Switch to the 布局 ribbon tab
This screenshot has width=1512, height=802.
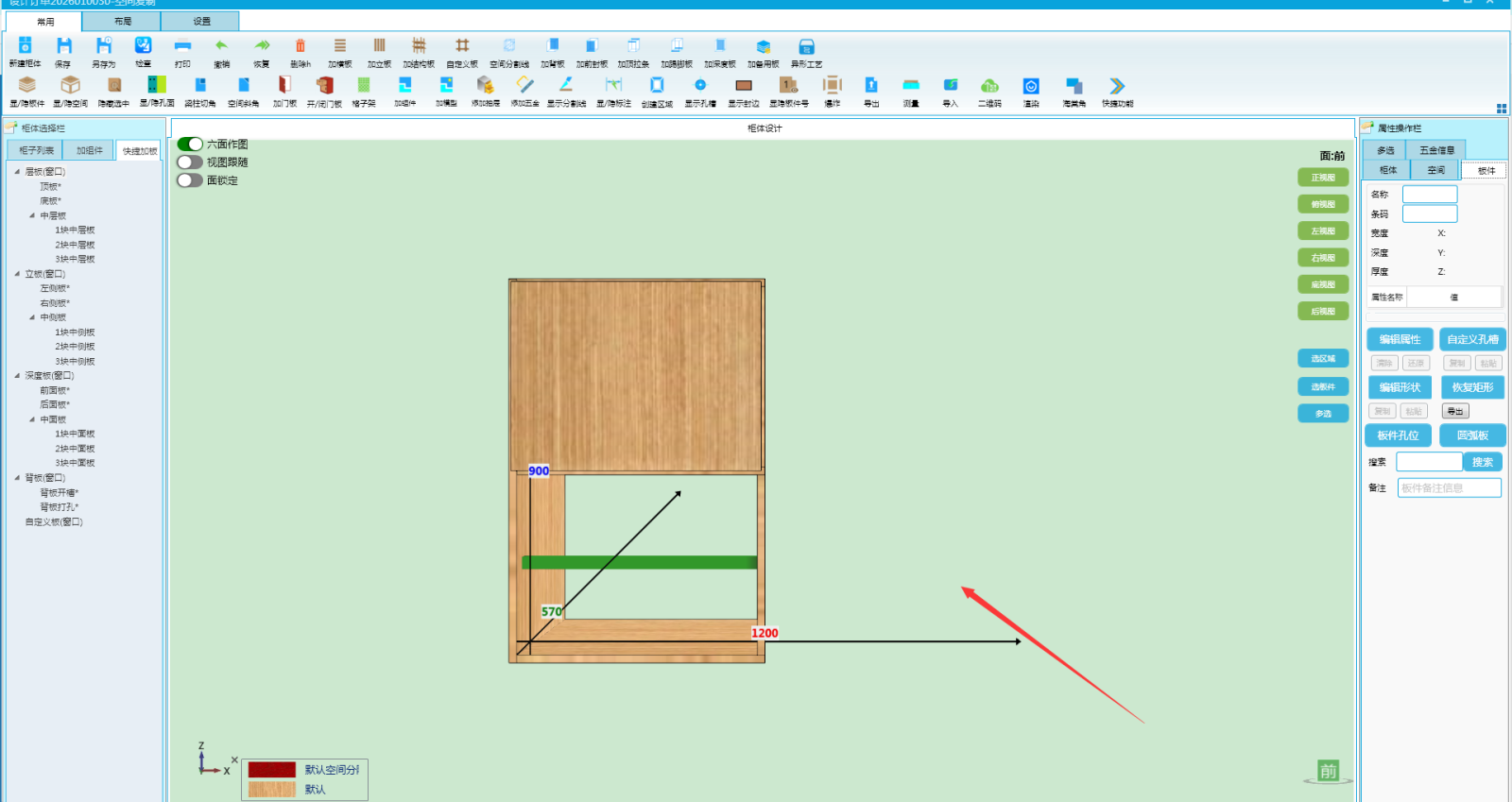pos(122,21)
